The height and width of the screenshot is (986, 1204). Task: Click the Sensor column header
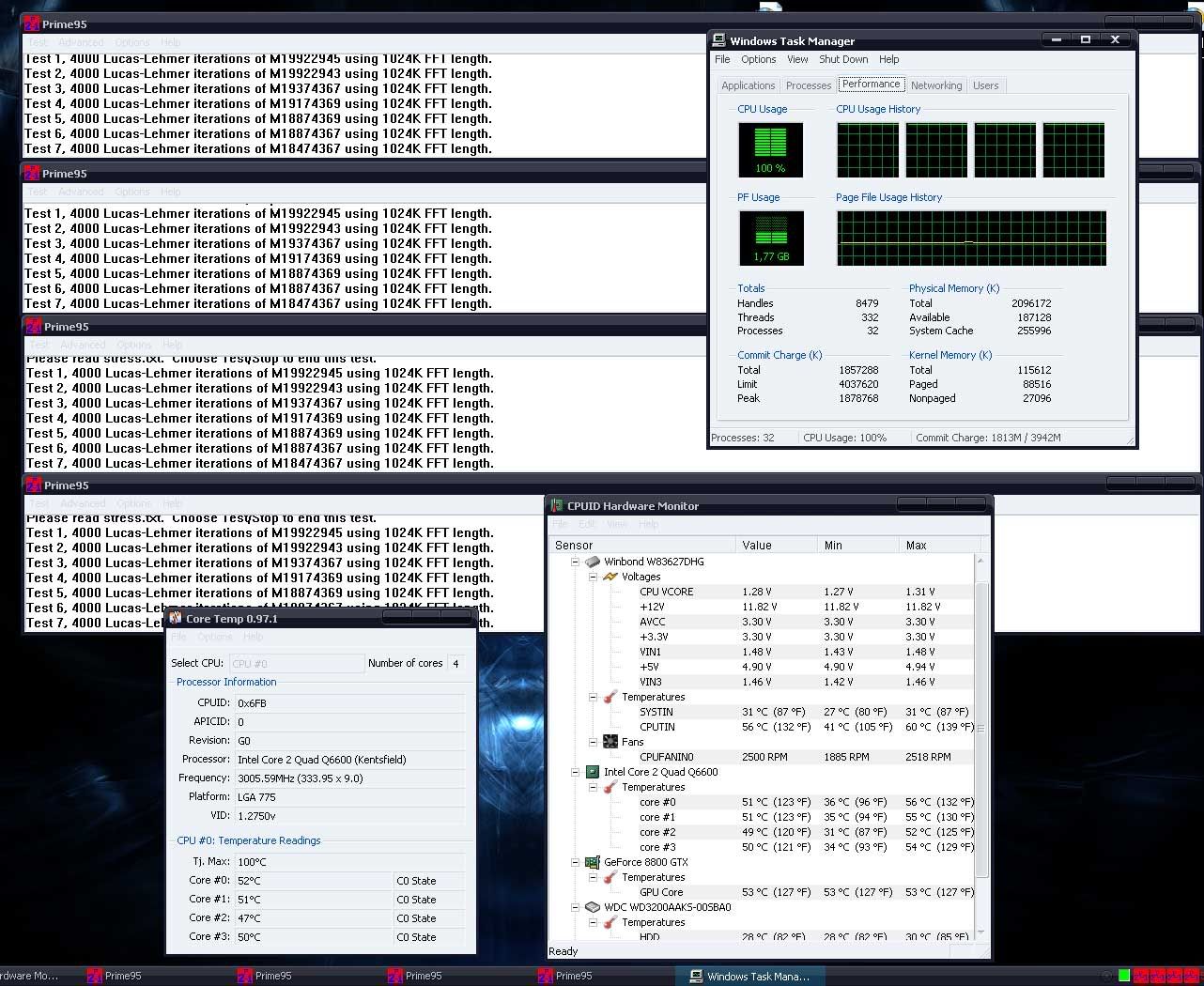coord(642,545)
